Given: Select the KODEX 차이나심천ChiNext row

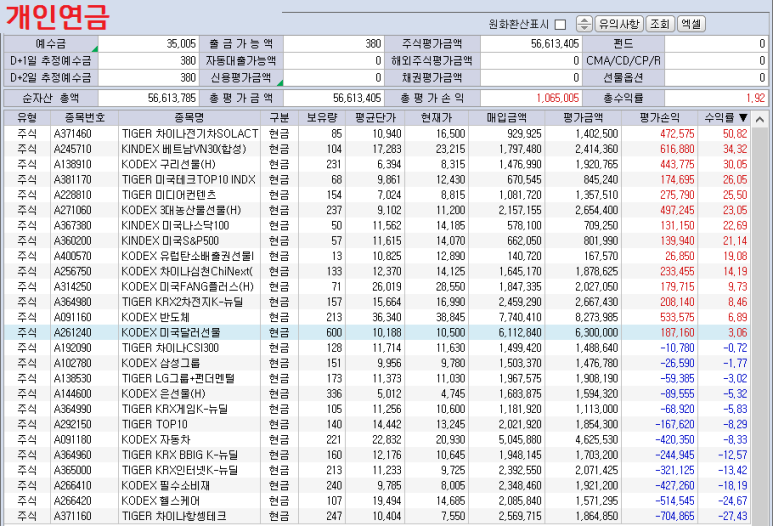Looking at the screenshot, I should click(377, 271).
